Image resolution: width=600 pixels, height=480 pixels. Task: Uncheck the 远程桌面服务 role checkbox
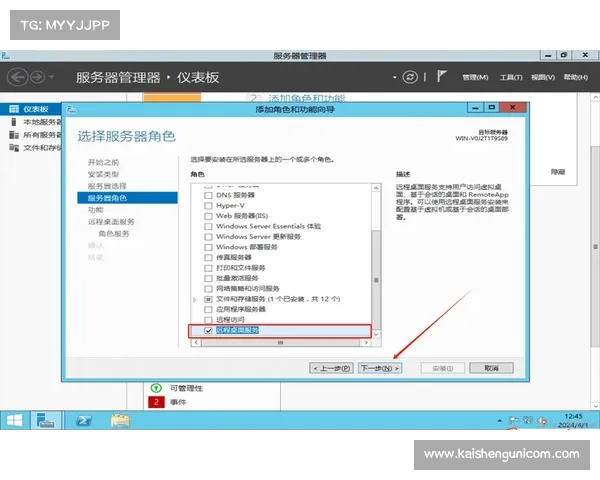pyautogui.click(x=208, y=329)
